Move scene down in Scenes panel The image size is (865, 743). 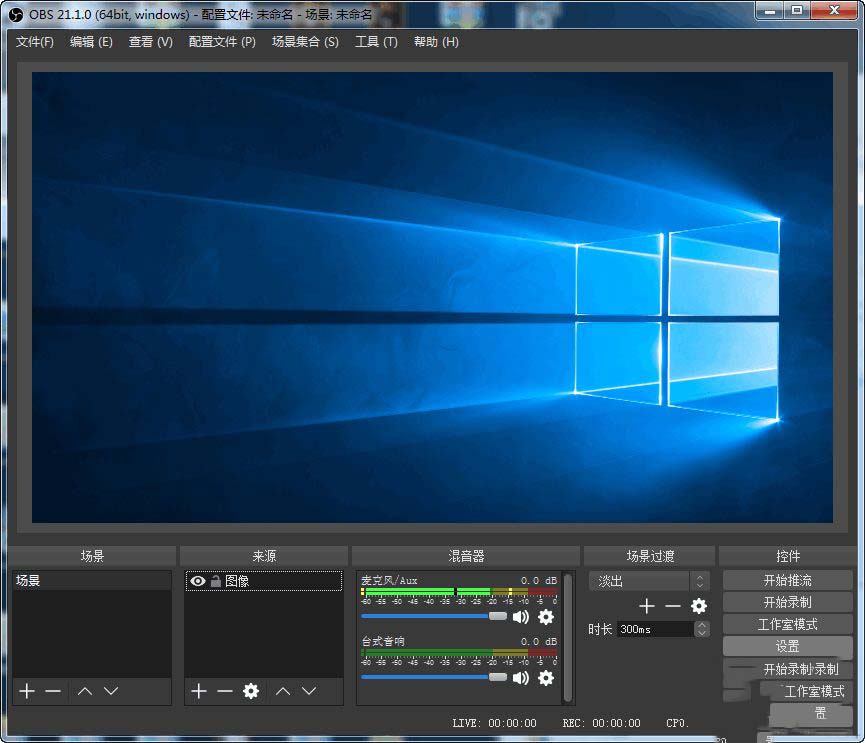(111, 691)
